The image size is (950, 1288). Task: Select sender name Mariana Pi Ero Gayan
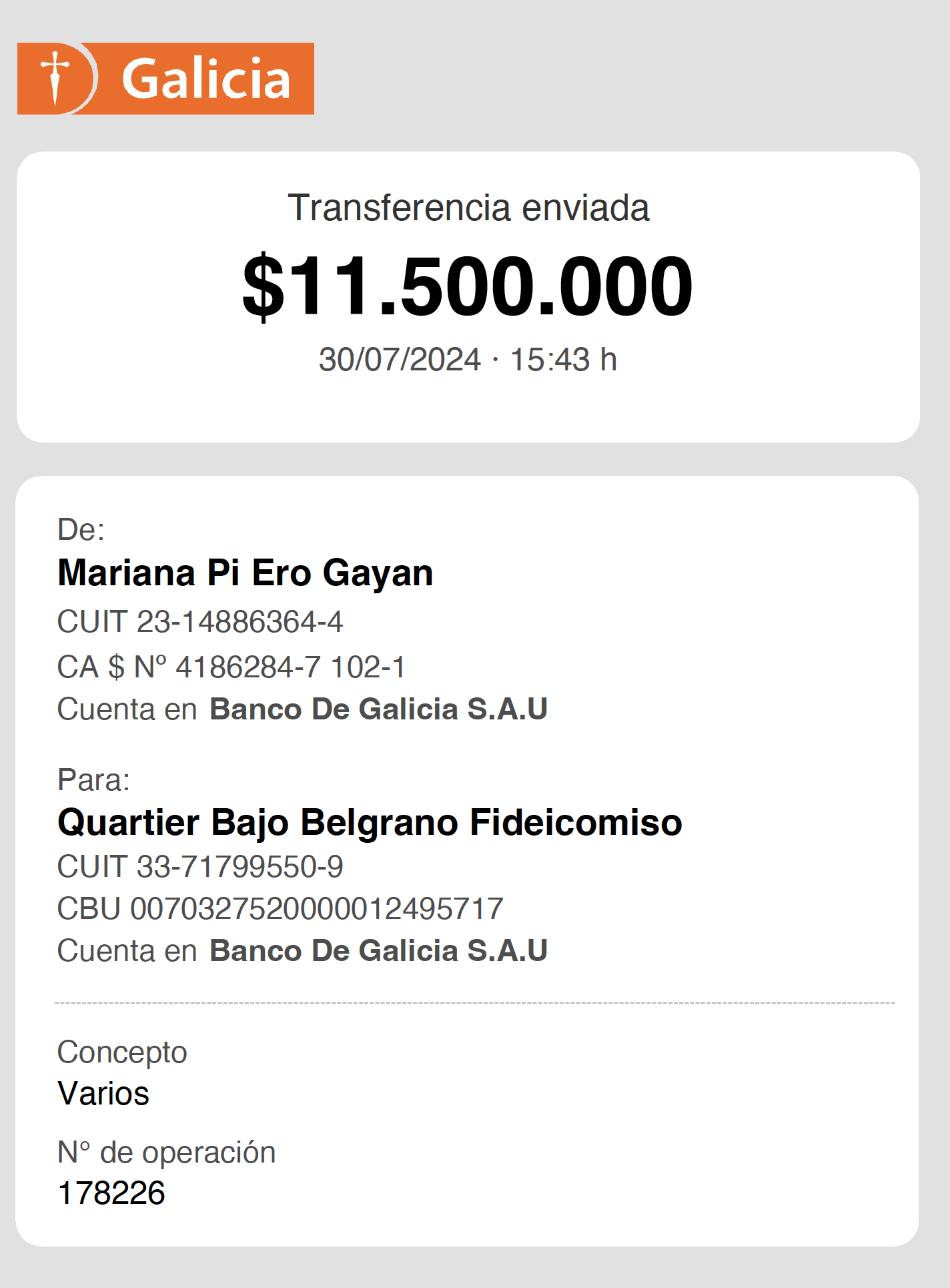(x=246, y=573)
